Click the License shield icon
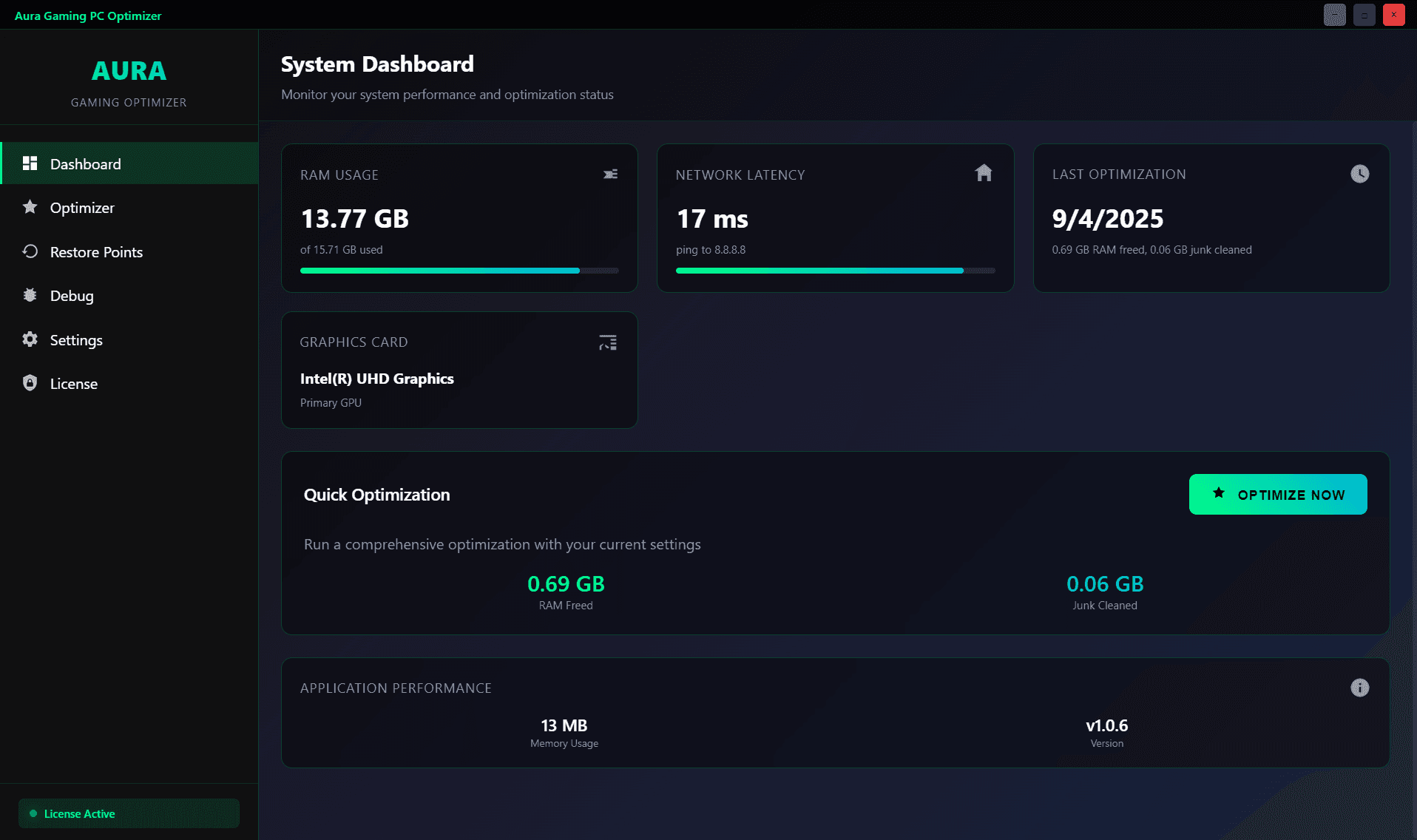 coord(30,383)
